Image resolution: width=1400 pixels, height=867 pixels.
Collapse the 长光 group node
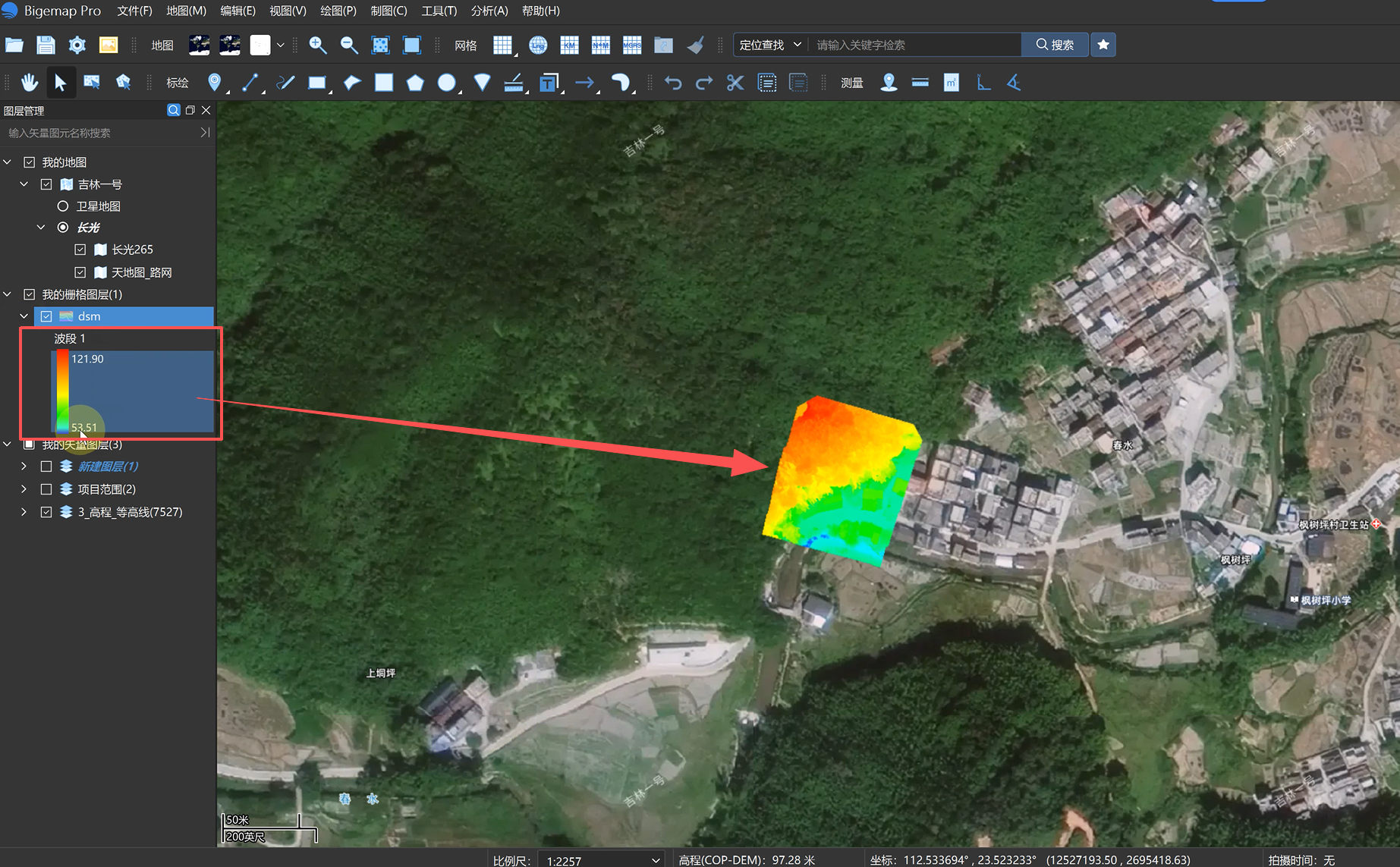point(41,228)
